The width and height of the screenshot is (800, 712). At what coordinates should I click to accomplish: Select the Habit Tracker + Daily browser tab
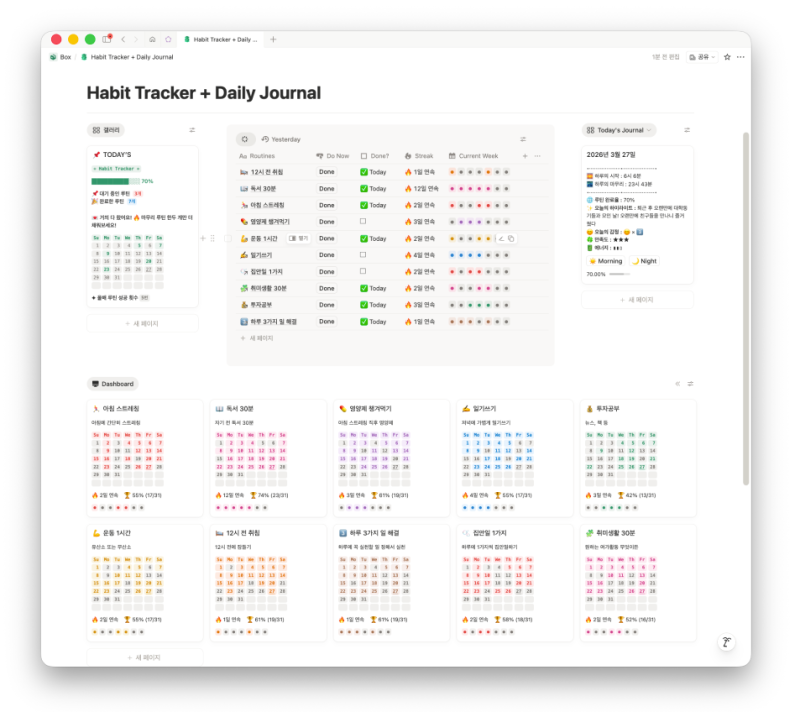tap(221, 39)
